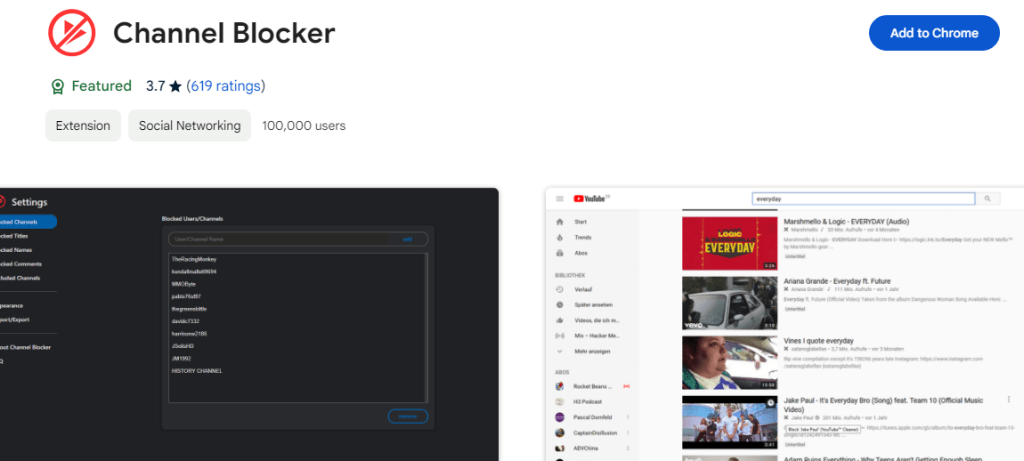The width and height of the screenshot is (1024, 461).
Task: Open Blocked Names in Settings preview sidebar
Action: click(x=16, y=250)
